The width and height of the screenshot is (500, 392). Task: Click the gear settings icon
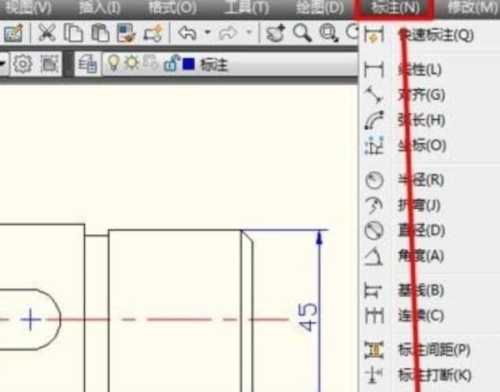pyautogui.click(x=23, y=63)
